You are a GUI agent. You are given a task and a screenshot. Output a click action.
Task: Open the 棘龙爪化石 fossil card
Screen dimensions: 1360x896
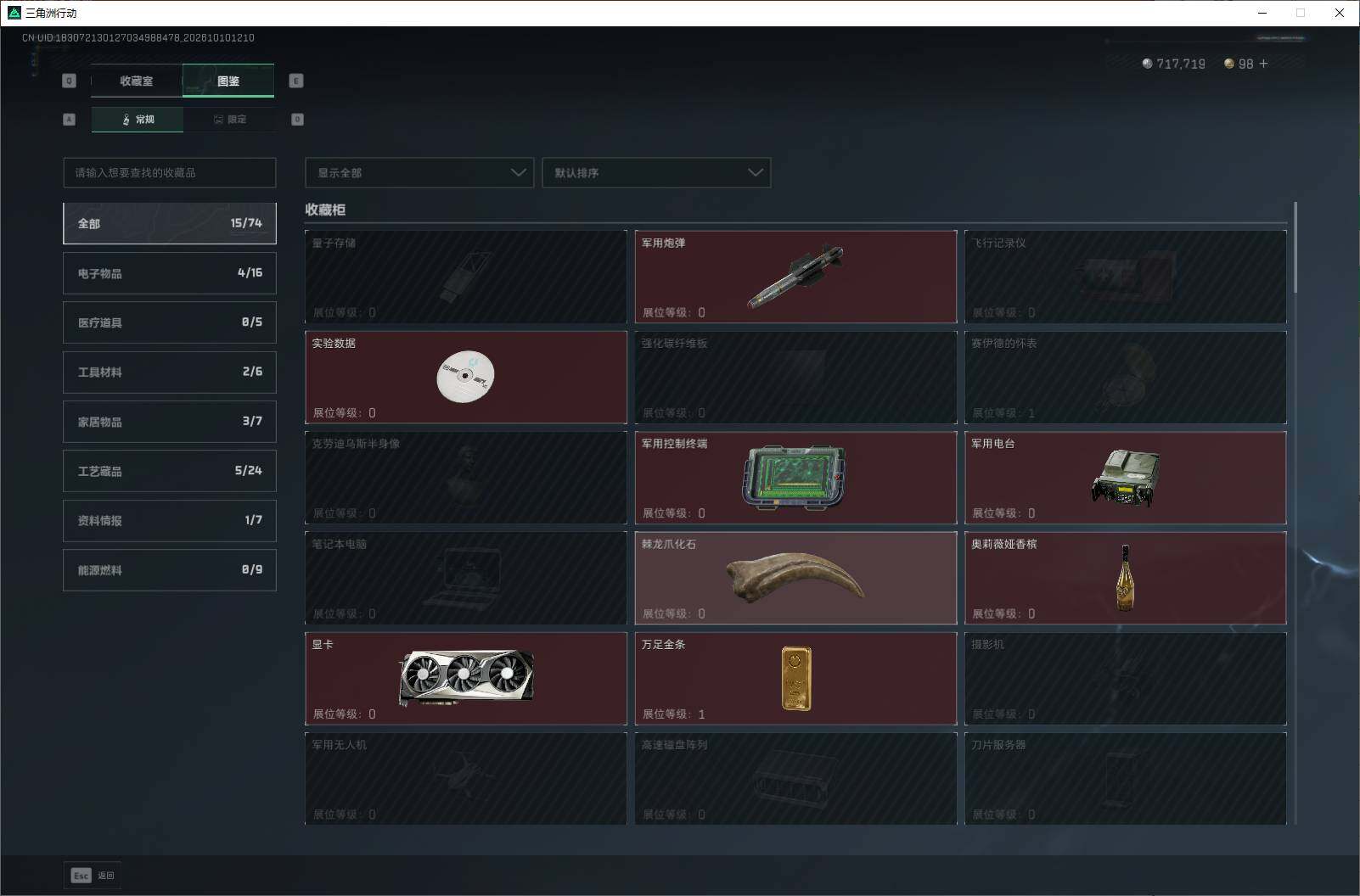click(795, 578)
